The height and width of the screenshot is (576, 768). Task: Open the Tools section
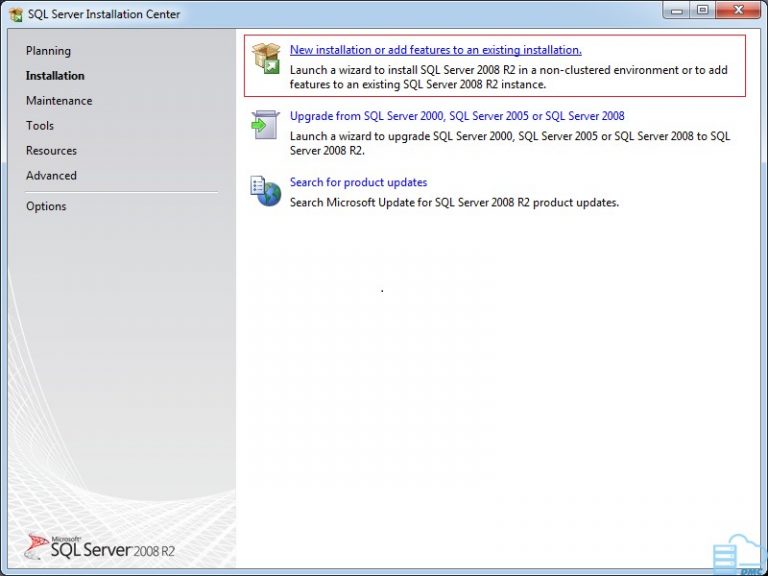(40, 125)
